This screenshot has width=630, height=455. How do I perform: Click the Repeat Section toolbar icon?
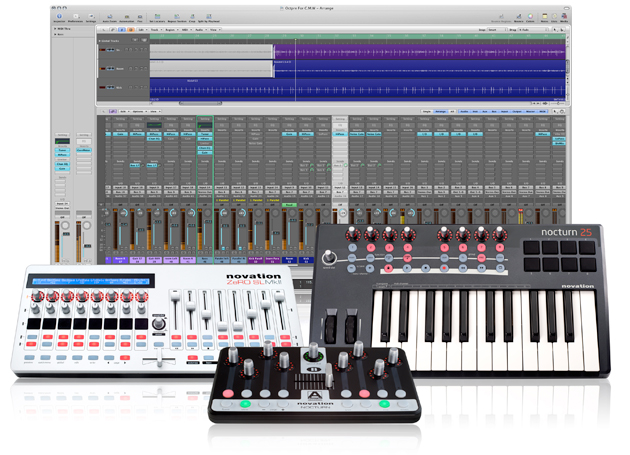coord(177,18)
